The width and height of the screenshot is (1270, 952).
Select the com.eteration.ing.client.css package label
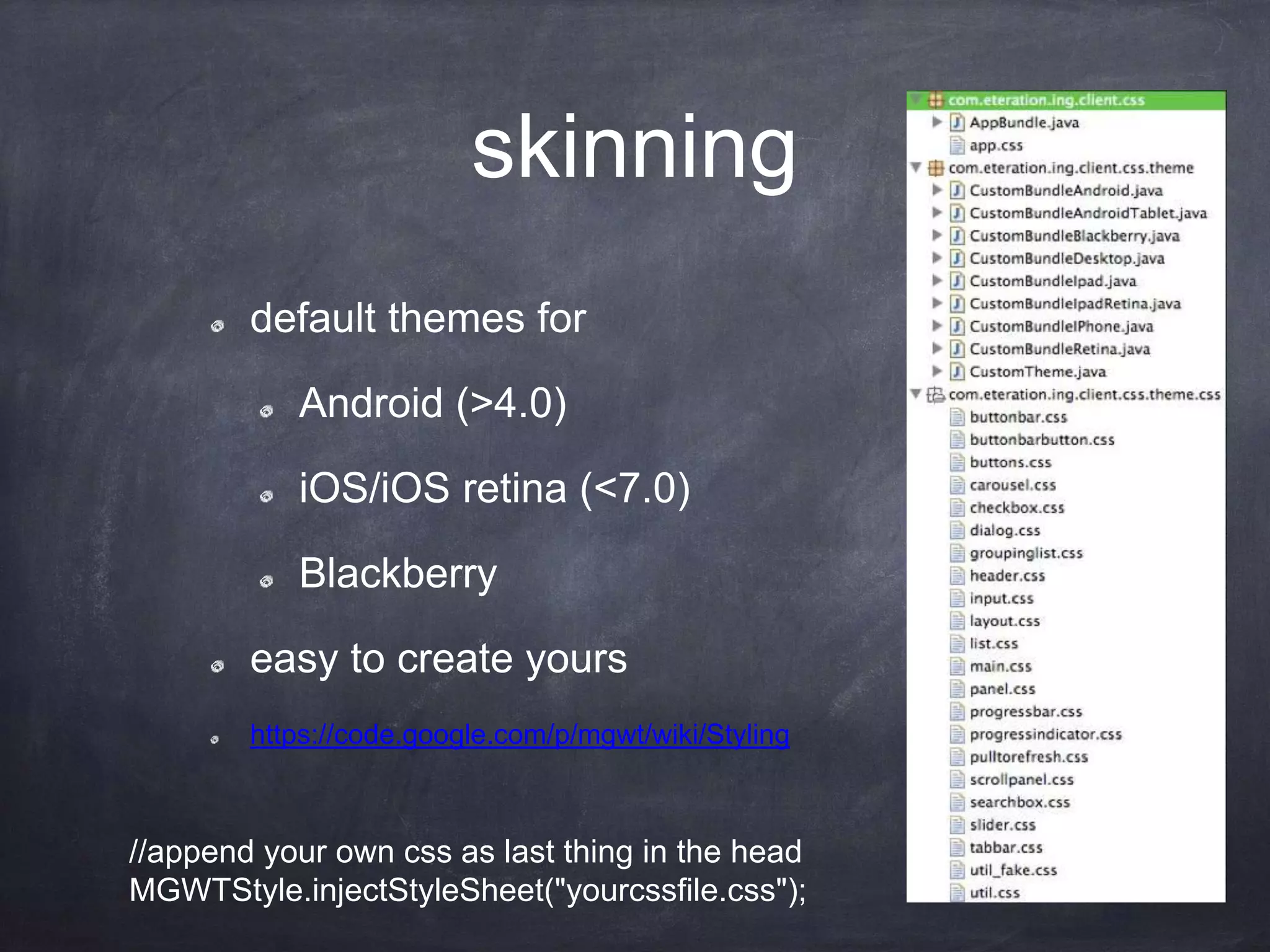pyautogui.click(x=1046, y=100)
